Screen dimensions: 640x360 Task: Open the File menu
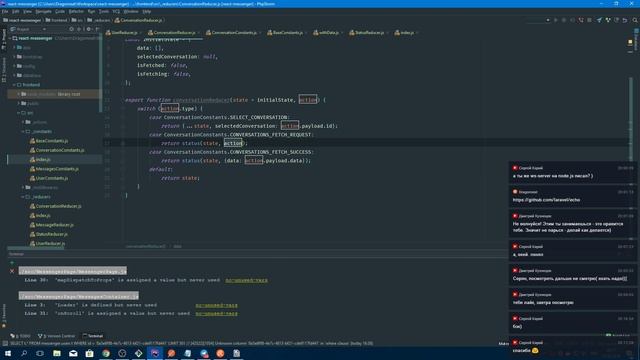coord(5,11)
